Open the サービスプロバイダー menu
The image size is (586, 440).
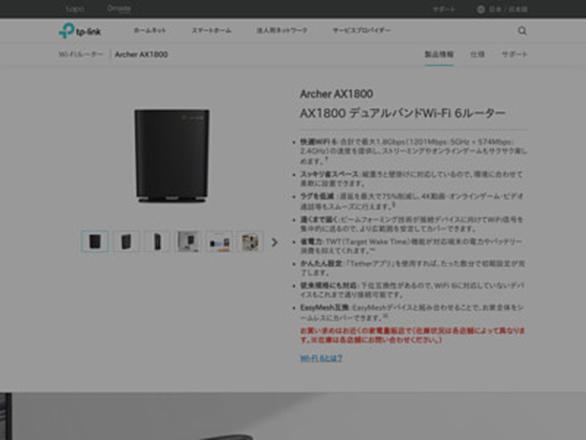tap(361, 30)
